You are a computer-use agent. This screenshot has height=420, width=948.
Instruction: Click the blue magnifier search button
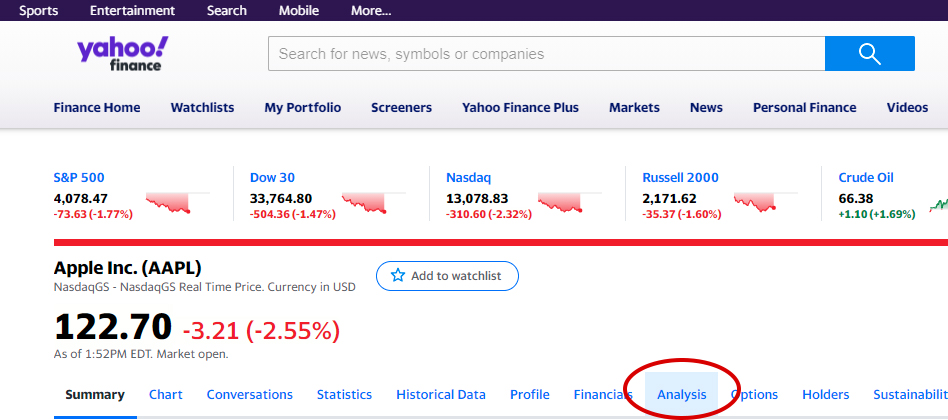[x=869, y=54]
